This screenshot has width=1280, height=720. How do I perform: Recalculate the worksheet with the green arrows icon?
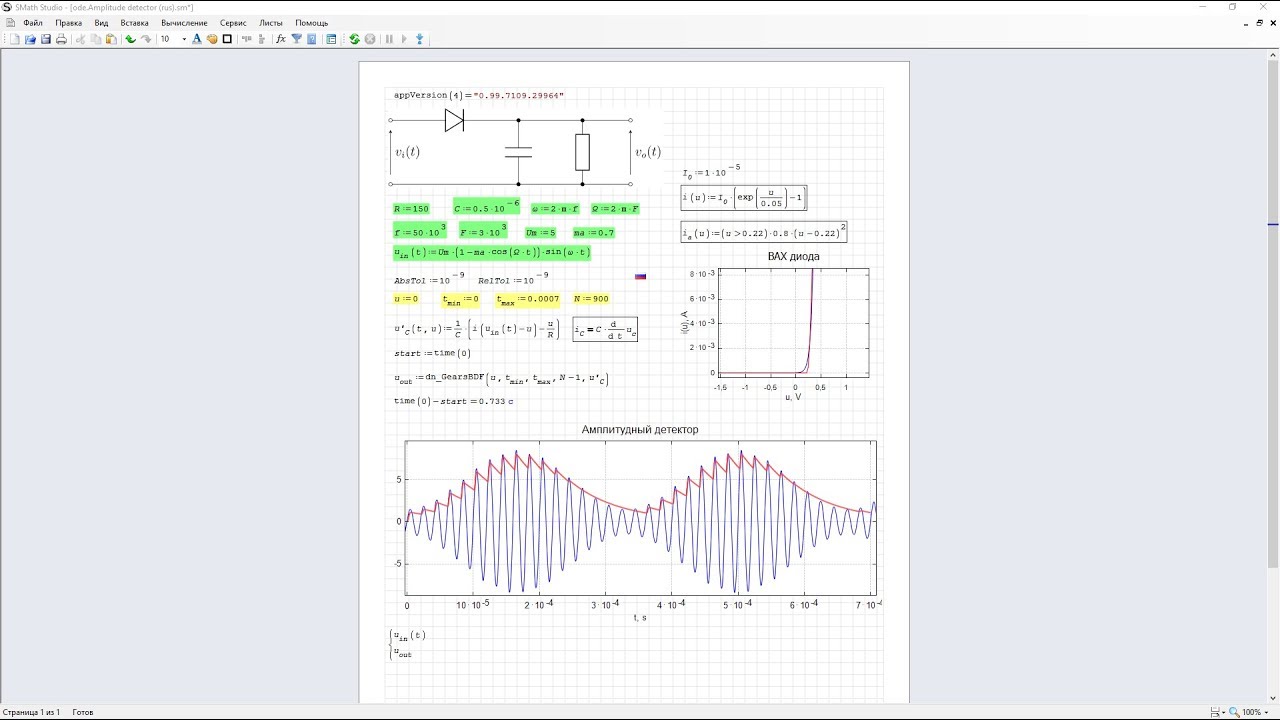point(354,39)
